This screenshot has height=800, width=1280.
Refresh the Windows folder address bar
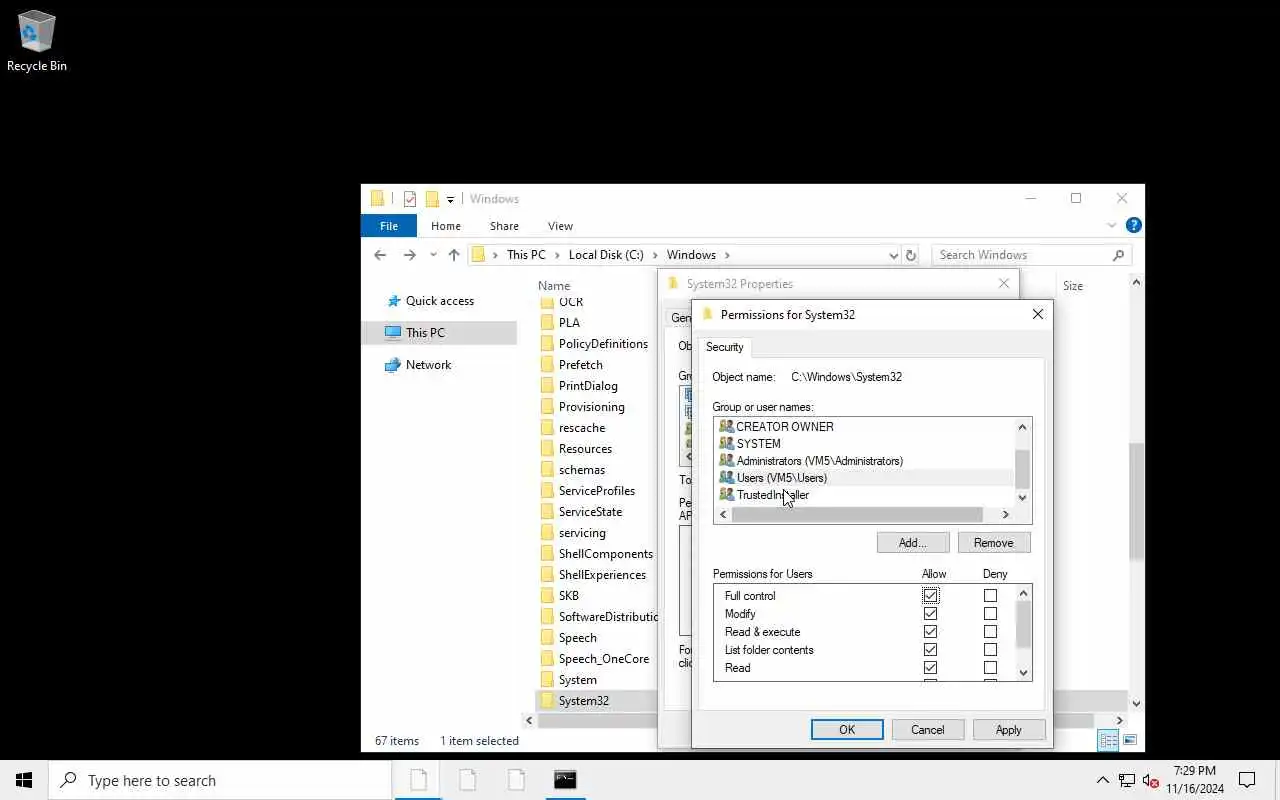point(910,255)
